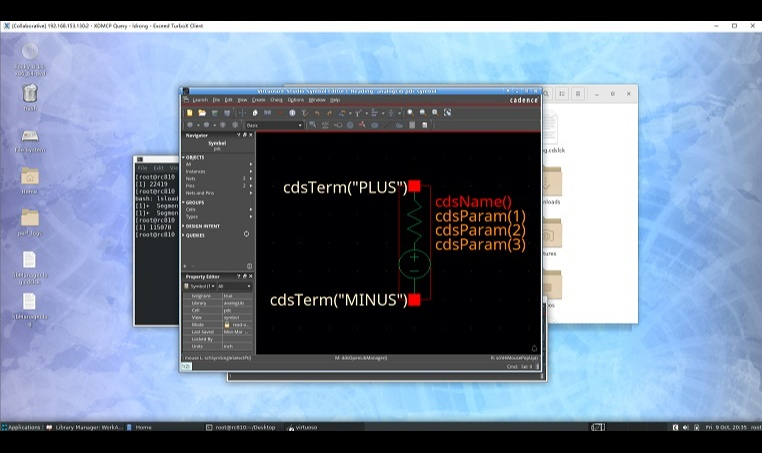Click the Properties info toolbar icon
The height and width of the screenshot is (453, 762).
(292, 113)
